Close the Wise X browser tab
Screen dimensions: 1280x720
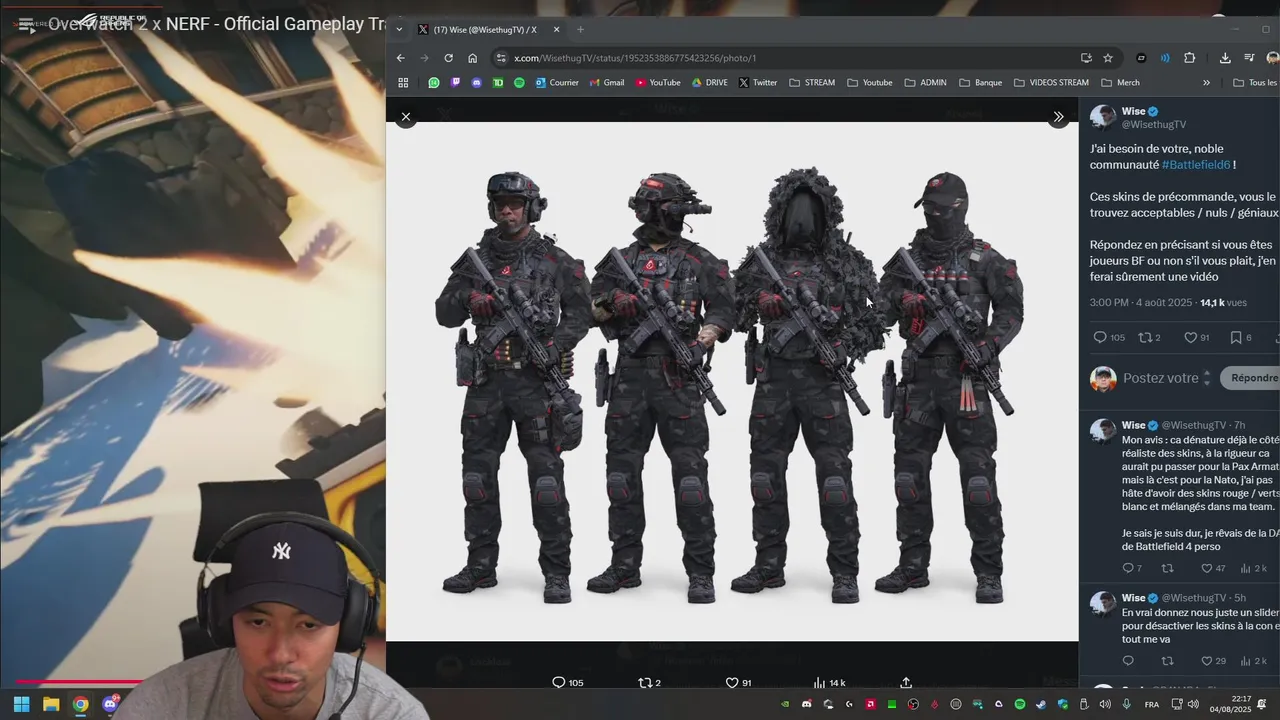click(x=556, y=30)
